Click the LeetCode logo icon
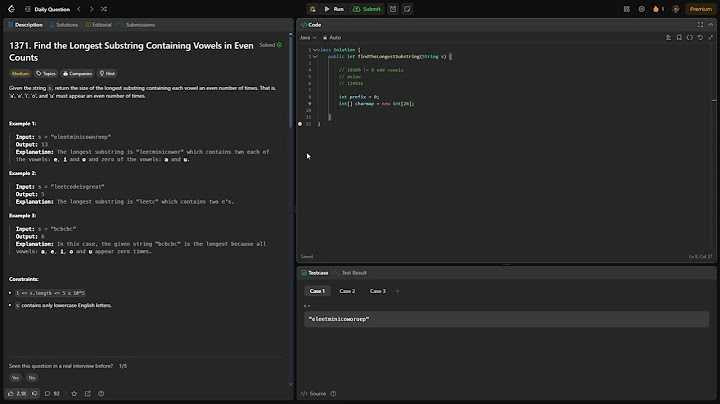Image resolution: width=720 pixels, height=404 pixels. [11, 9]
